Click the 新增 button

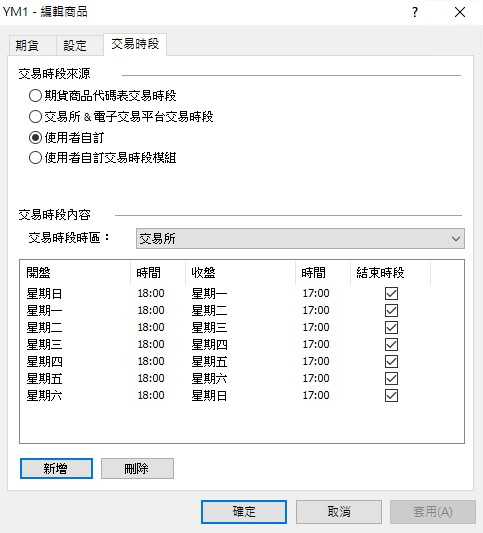pos(56,468)
